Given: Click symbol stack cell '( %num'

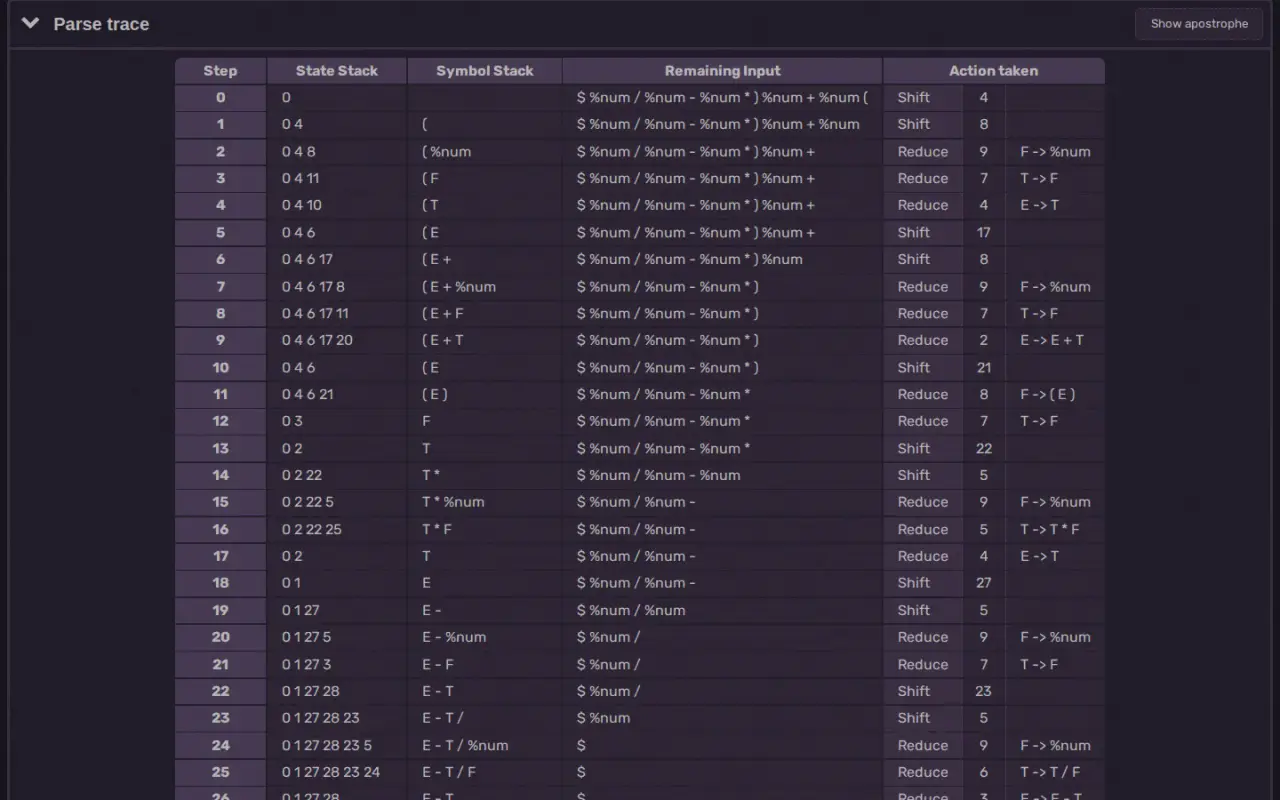Looking at the screenshot, I should click(485, 152).
